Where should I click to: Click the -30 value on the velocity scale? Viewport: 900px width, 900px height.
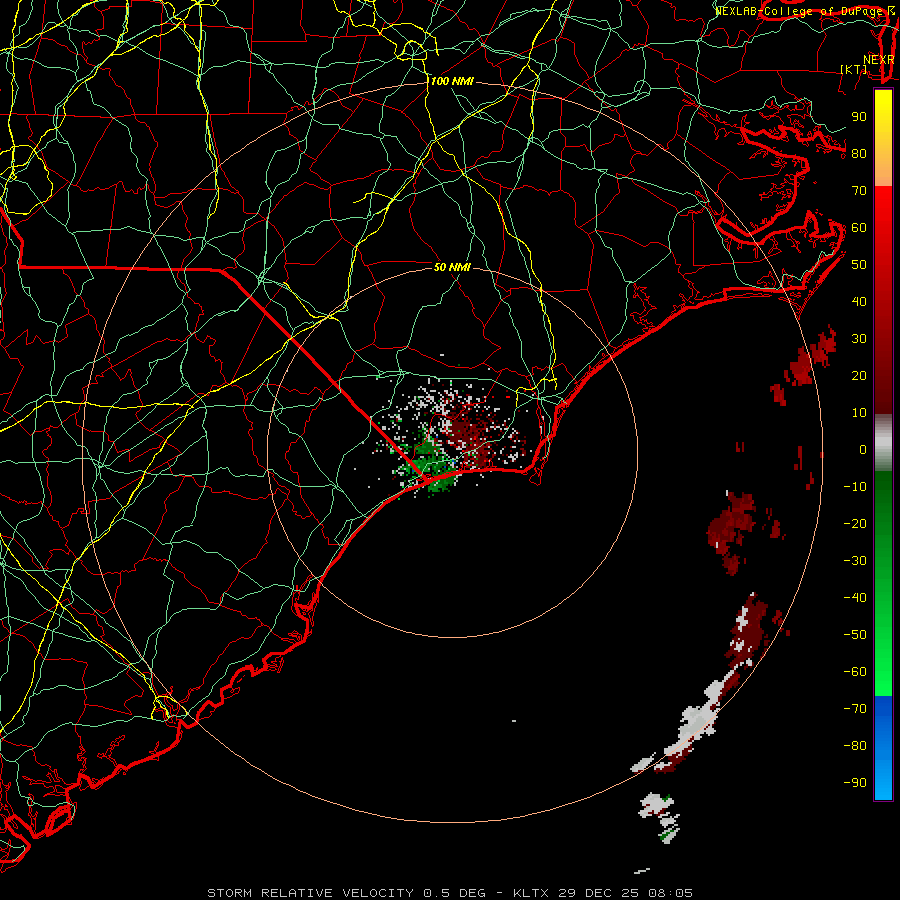855,561
